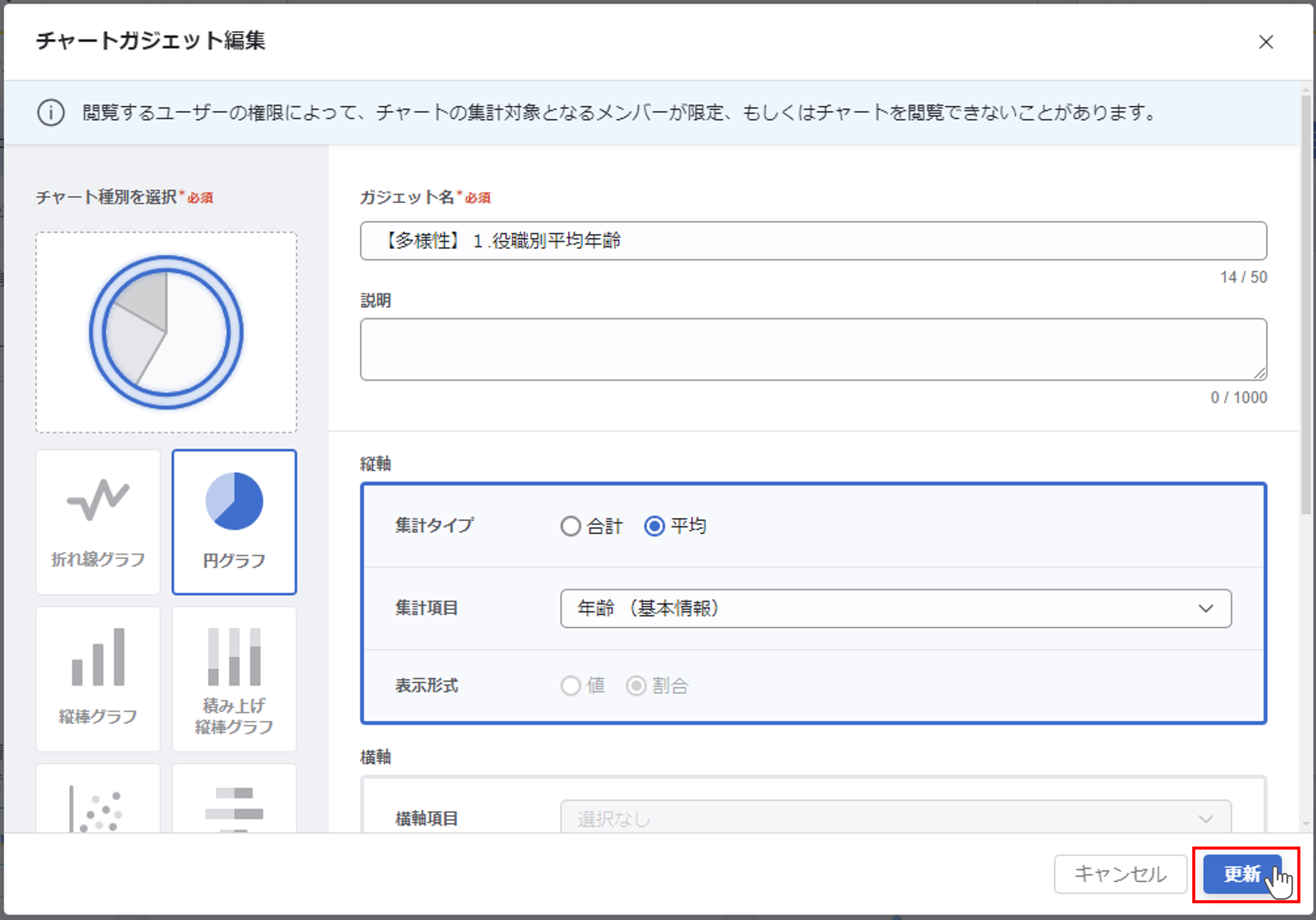The height and width of the screenshot is (920, 1316).
Task: Select the 平均 aggregation radio button
Action: (655, 526)
